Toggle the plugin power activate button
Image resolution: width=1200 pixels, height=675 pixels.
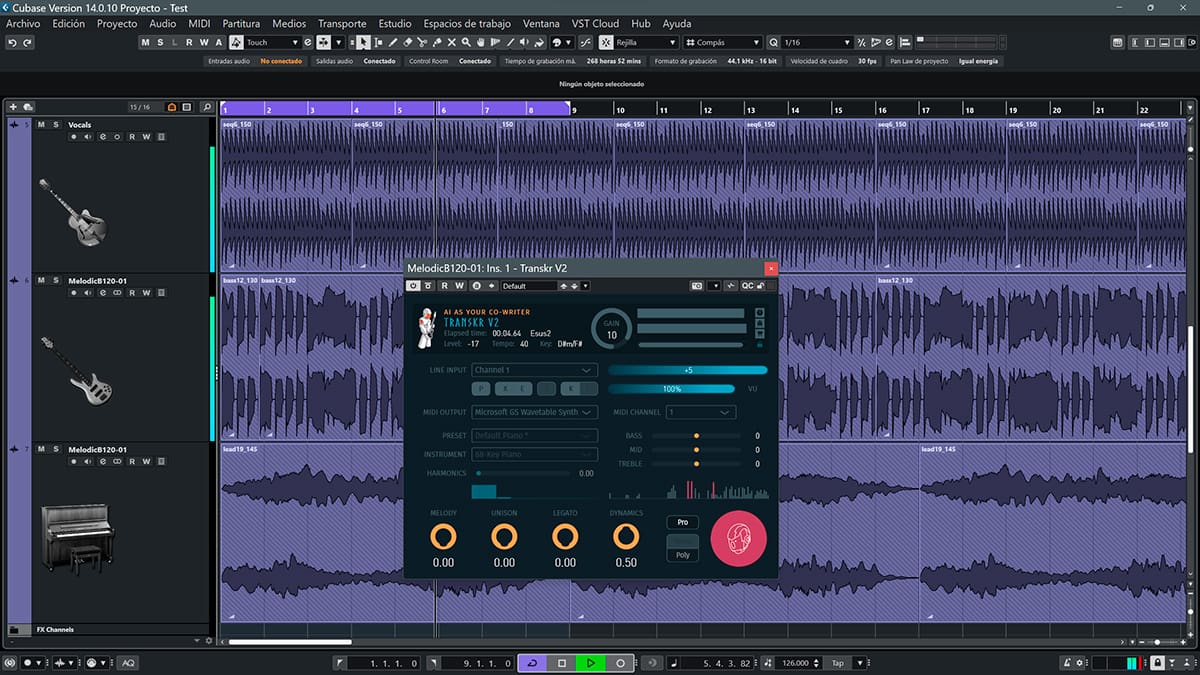pyautogui.click(x=413, y=286)
